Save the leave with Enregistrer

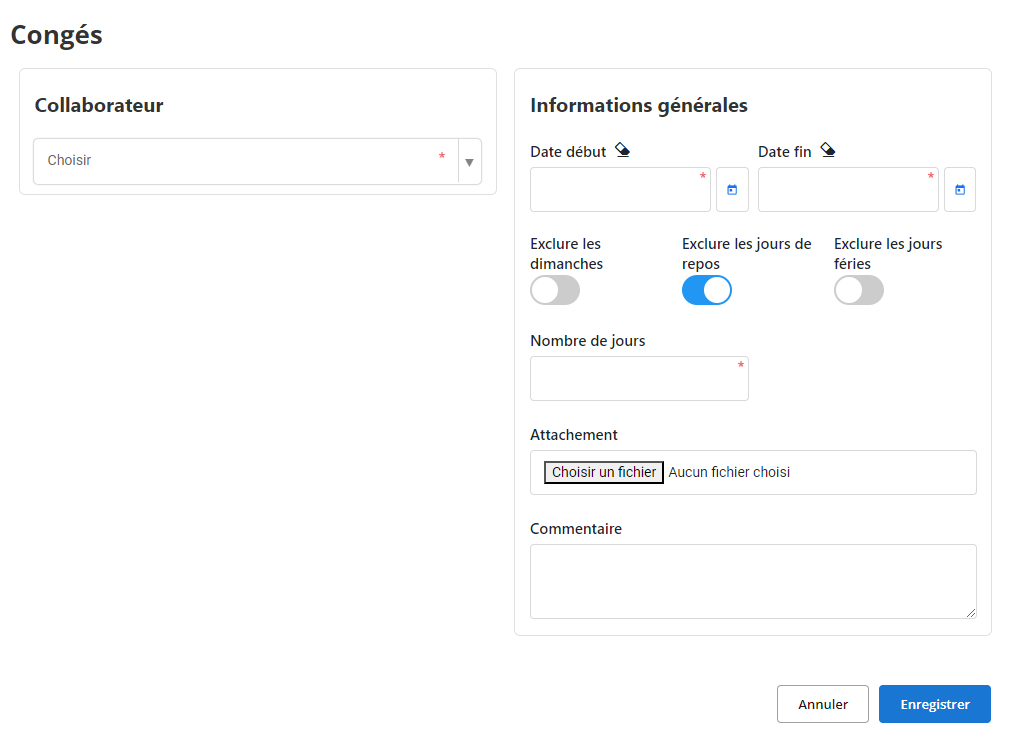pos(934,704)
